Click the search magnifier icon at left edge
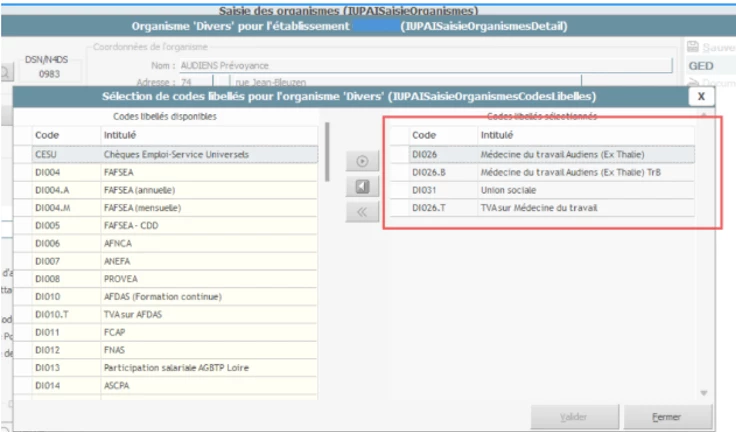The image size is (736, 432). tap(6, 73)
